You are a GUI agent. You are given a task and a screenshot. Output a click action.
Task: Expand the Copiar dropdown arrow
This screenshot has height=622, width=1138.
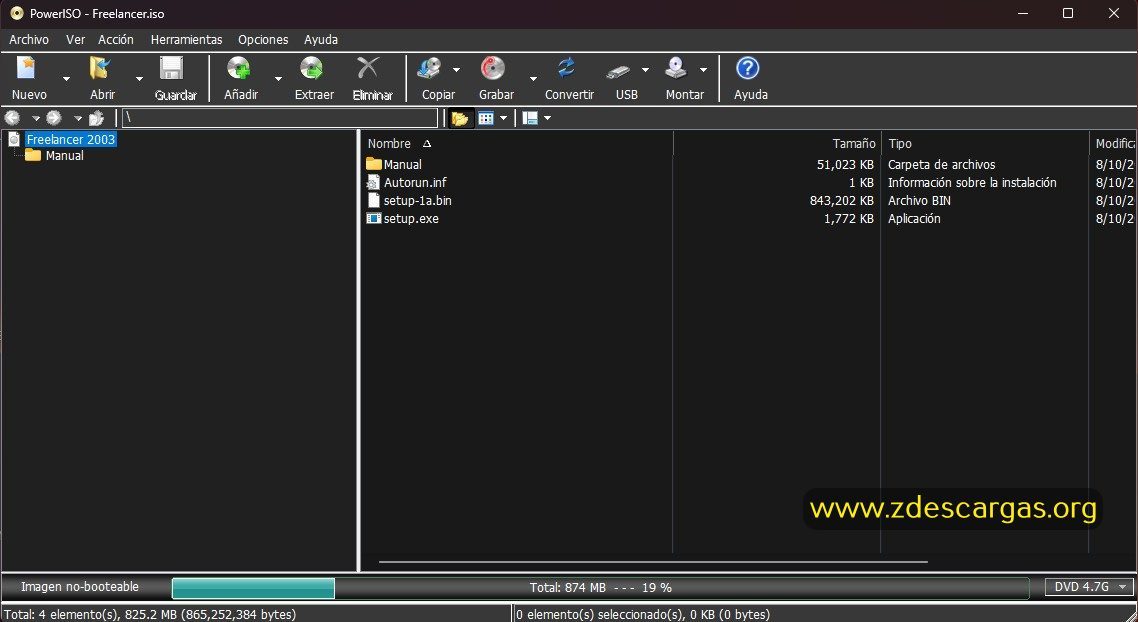[456, 70]
